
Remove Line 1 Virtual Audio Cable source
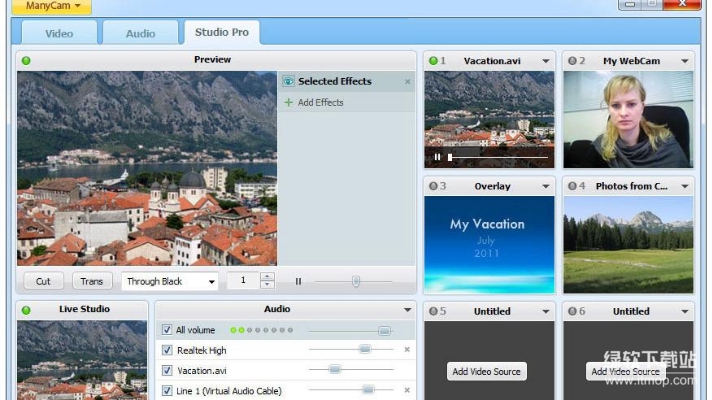coord(407,390)
